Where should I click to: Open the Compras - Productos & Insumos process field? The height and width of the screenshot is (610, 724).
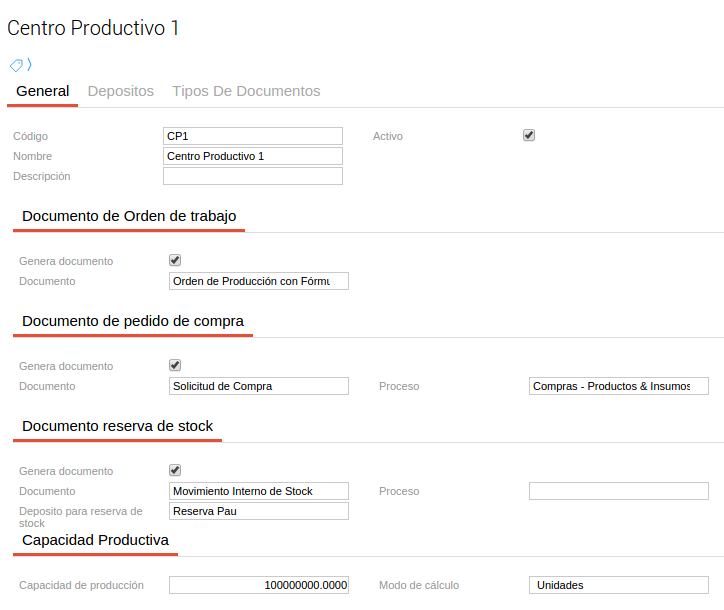[618, 386]
